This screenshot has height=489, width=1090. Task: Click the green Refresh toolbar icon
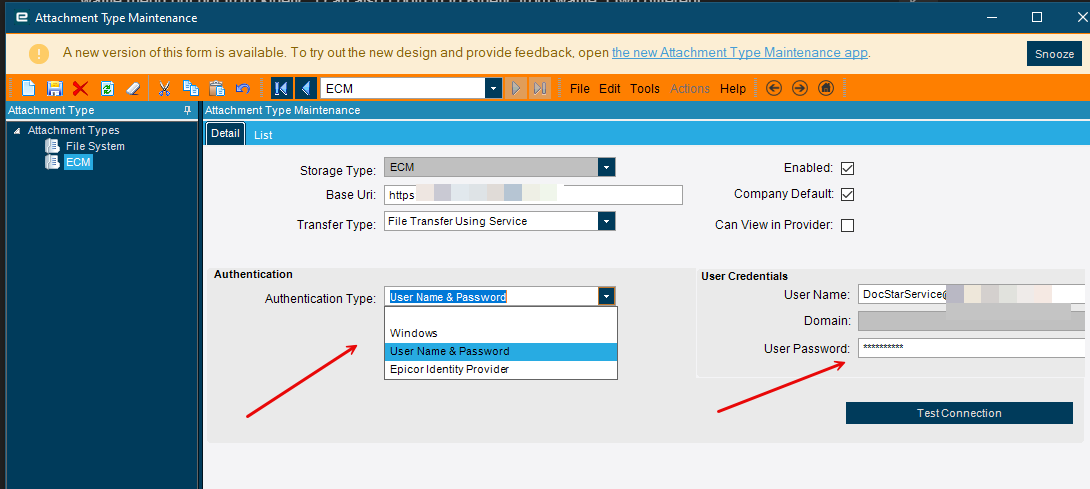click(x=107, y=88)
